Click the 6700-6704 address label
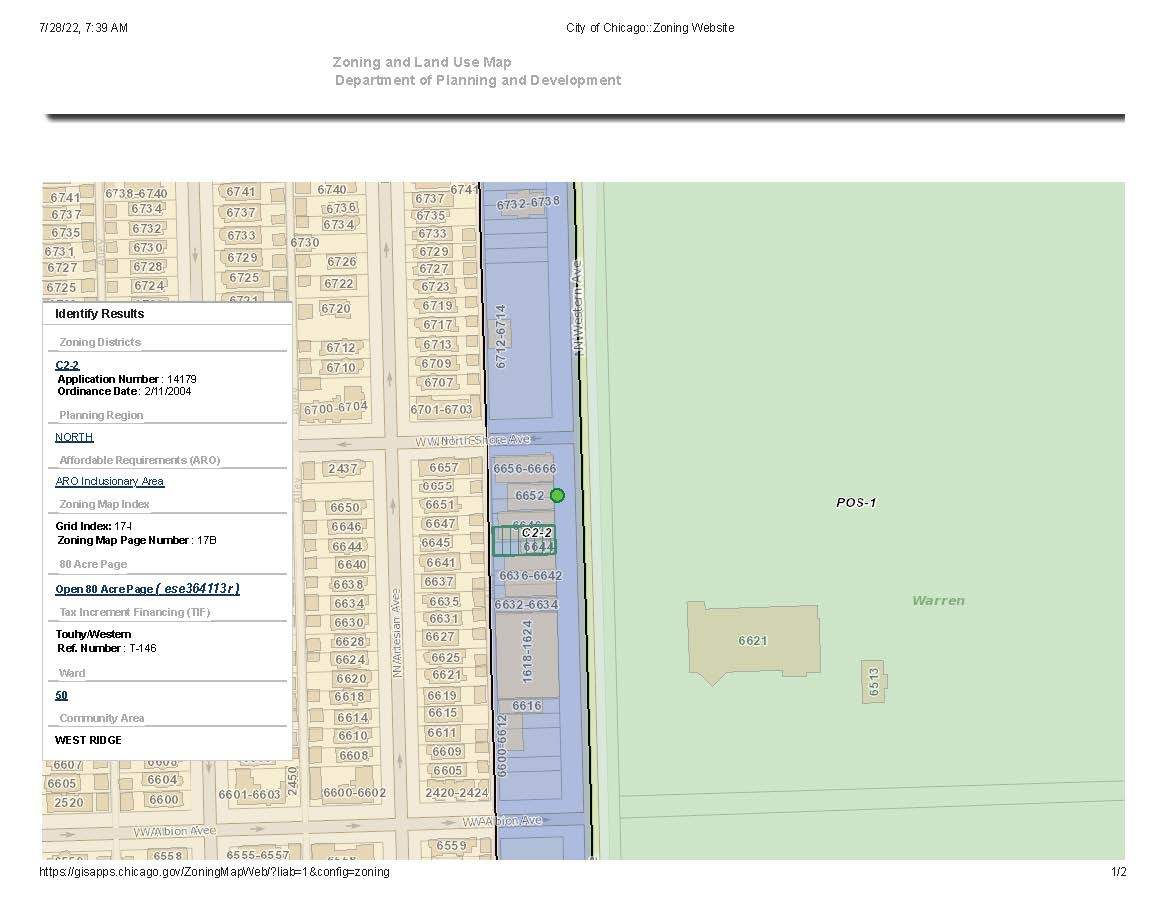Viewport: 1166px width, 901px height. (335, 408)
